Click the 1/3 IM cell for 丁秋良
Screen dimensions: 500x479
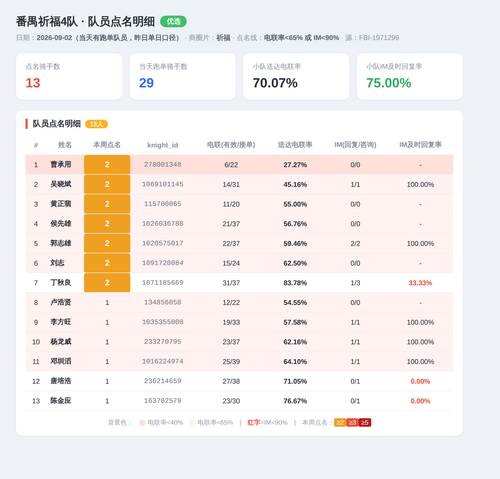(x=355, y=283)
